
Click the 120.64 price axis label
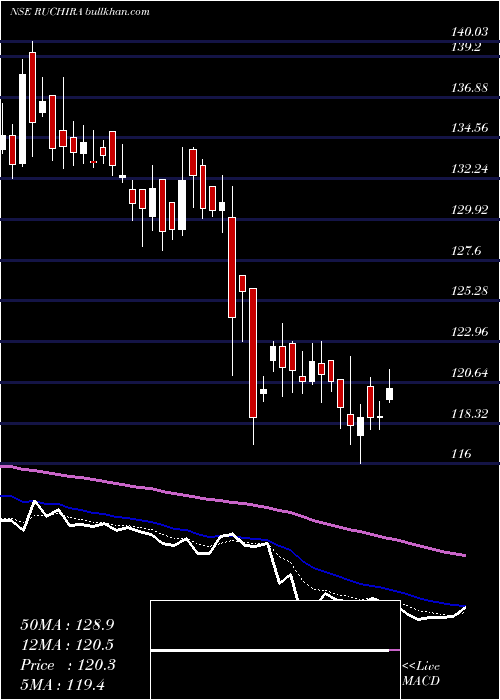click(470, 372)
